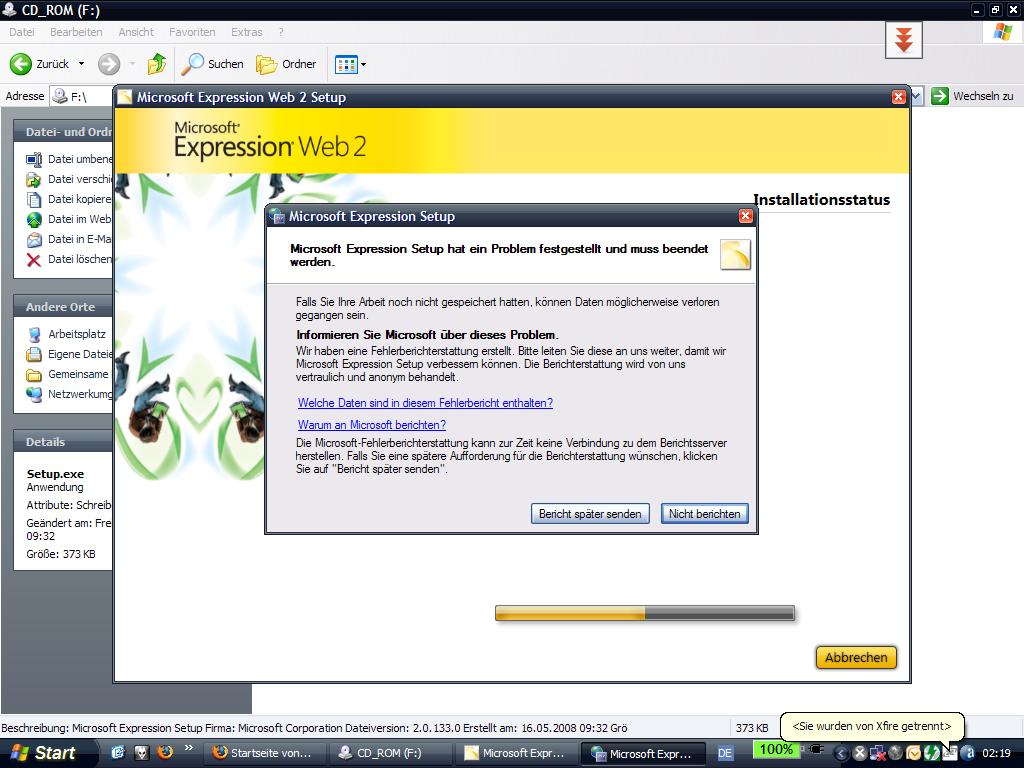Click the installation progress bar

pyautogui.click(x=644, y=613)
